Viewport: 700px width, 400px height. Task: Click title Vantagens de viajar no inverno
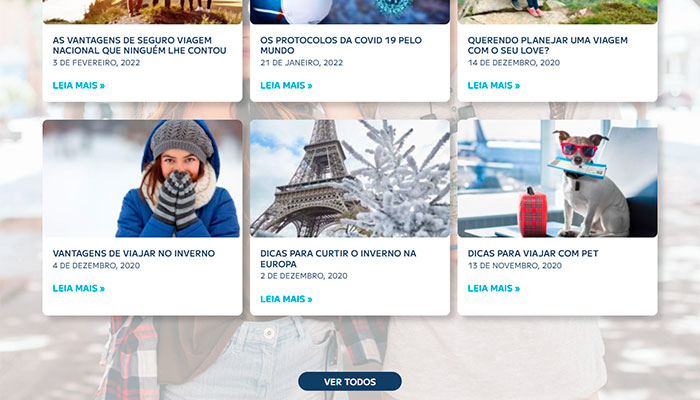tap(134, 253)
